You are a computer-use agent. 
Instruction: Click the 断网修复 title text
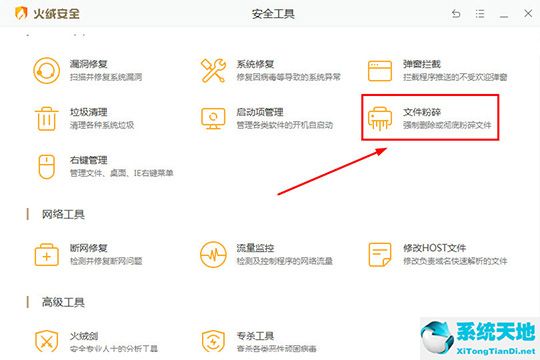pyautogui.click(x=89, y=248)
